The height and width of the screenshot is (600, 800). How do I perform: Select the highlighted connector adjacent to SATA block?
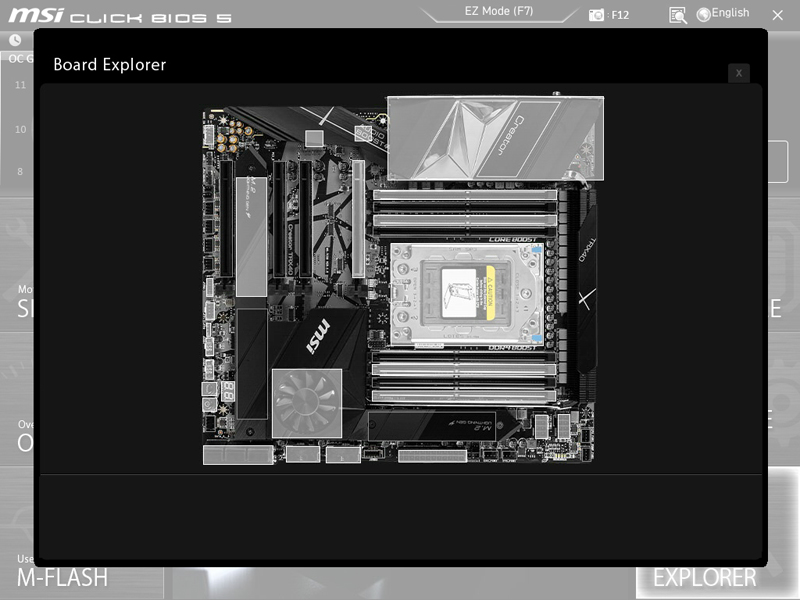click(x=303, y=454)
